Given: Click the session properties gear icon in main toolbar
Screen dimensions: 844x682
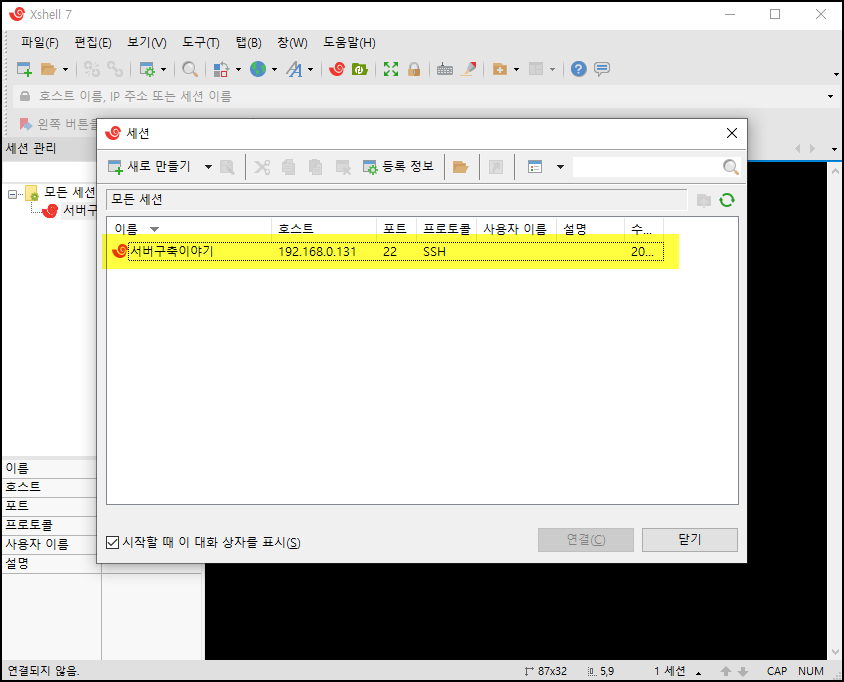Looking at the screenshot, I should [147, 69].
